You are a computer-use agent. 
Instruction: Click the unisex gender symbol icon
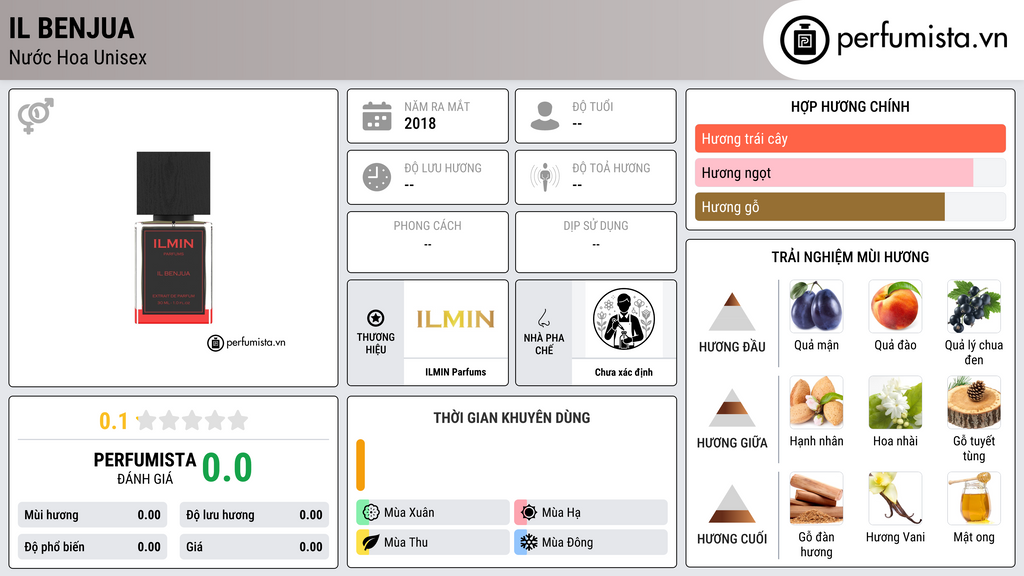click(36, 116)
